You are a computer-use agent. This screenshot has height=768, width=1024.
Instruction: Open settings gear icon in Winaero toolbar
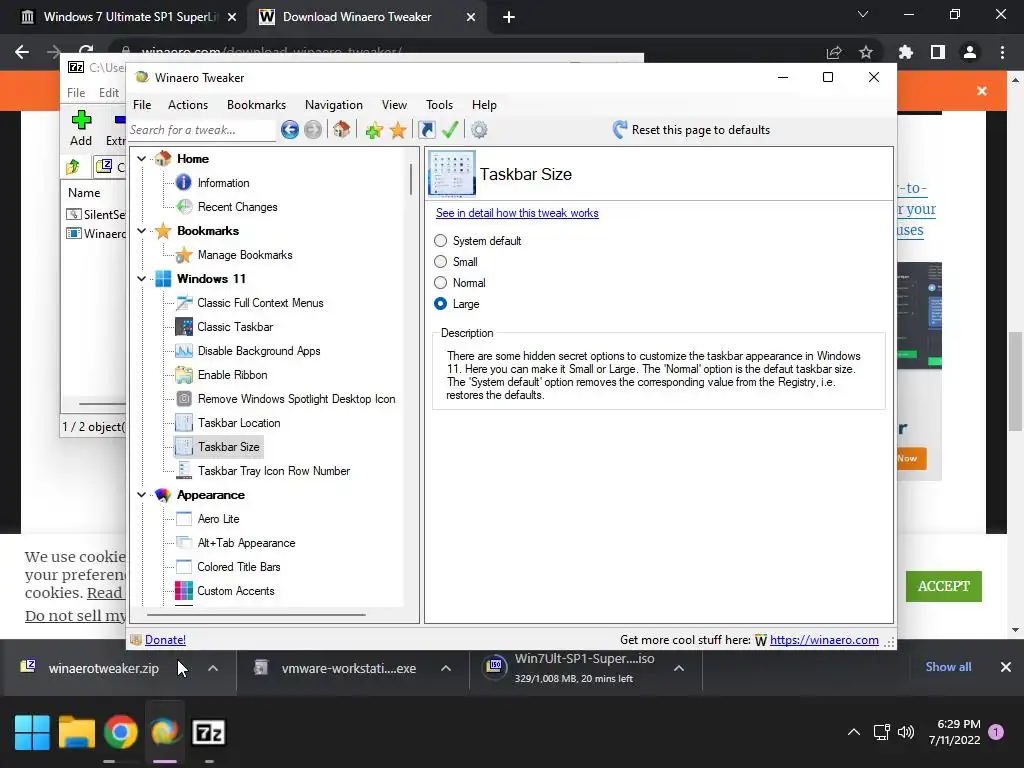pyautogui.click(x=479, y=130)
